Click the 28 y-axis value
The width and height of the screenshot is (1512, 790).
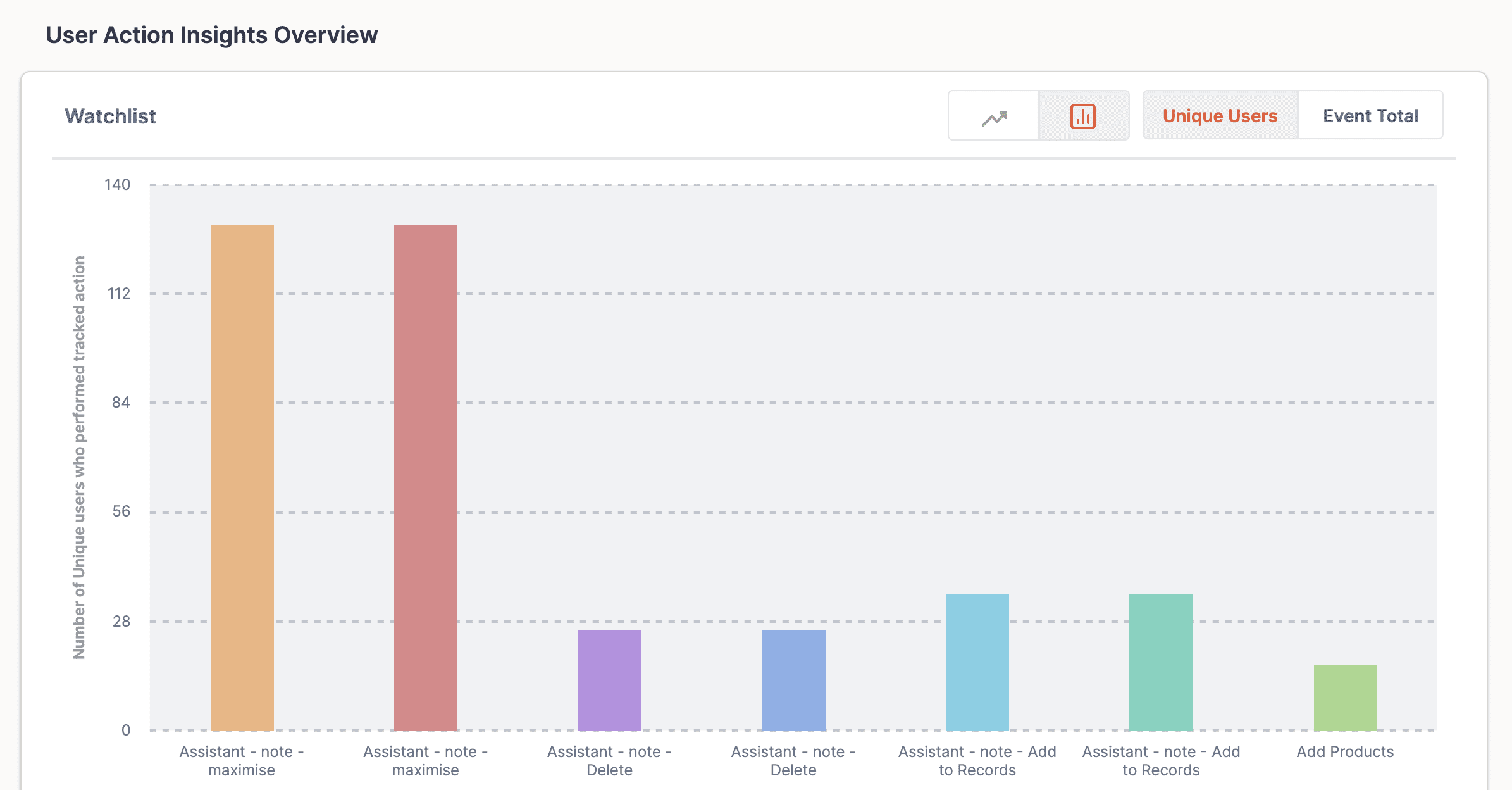(121, 621)
